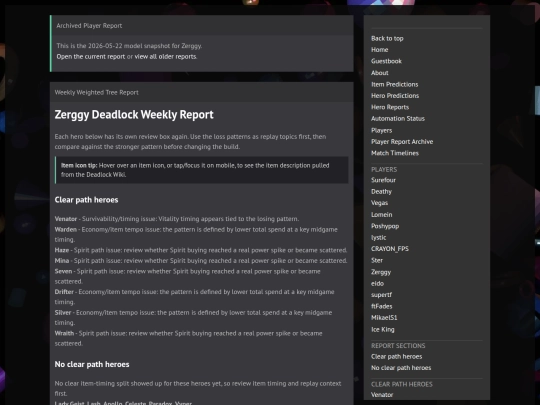Go Back to top in sidebar

(x=387, y=39)
